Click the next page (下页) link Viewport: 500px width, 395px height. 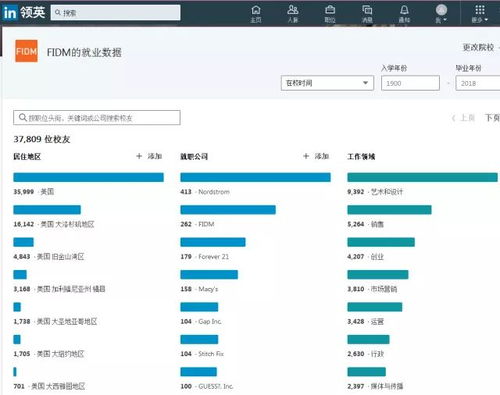click(x=492, y=118)
